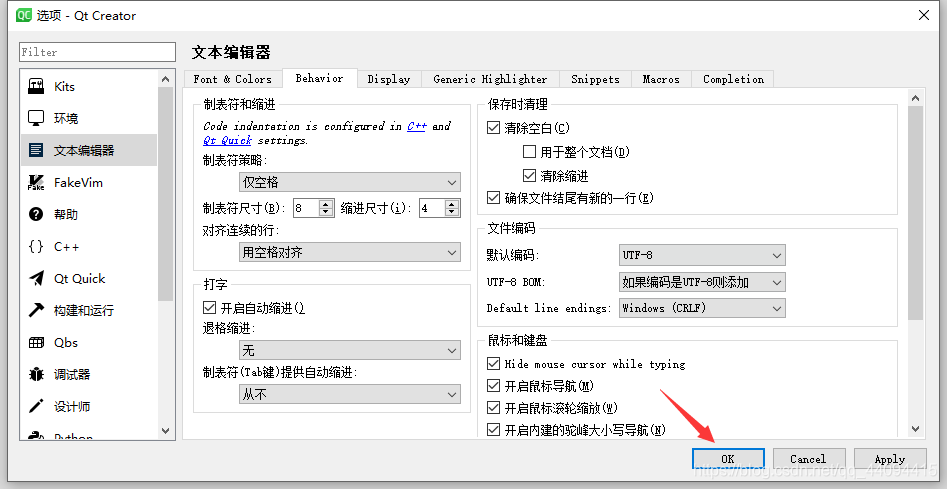The height and width of the screenshot is (489, 947).
Task: Open the Kits category icon
Action: click(x=36, y=86)
